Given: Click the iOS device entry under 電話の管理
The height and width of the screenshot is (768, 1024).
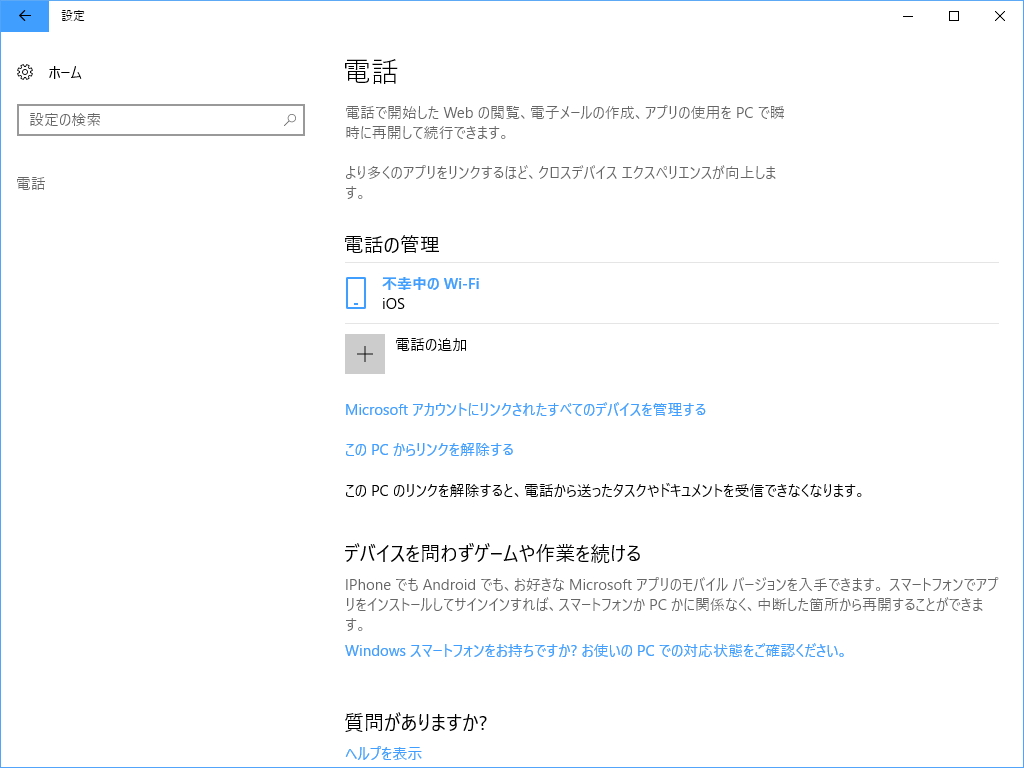Looking at the screenshot, I should click(392, 303).
